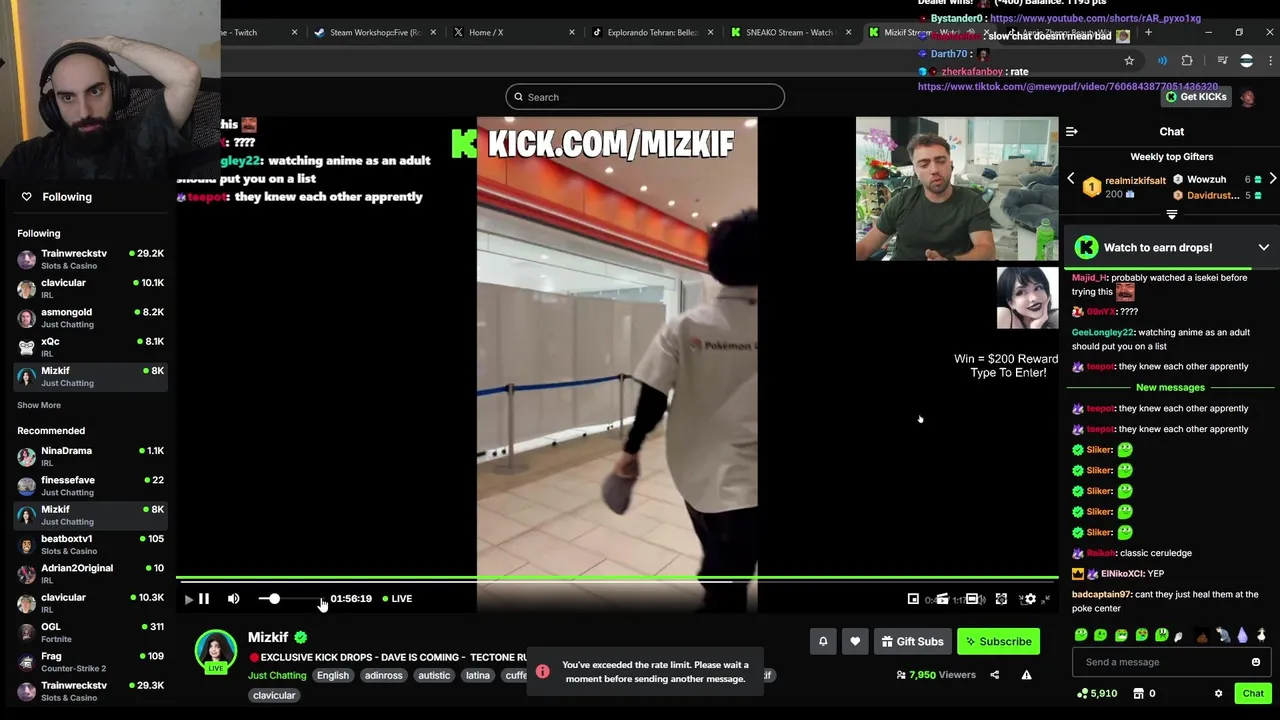Show previous Weekly top Gifters
The image size is (1280, 720).
coord(1071,179)
